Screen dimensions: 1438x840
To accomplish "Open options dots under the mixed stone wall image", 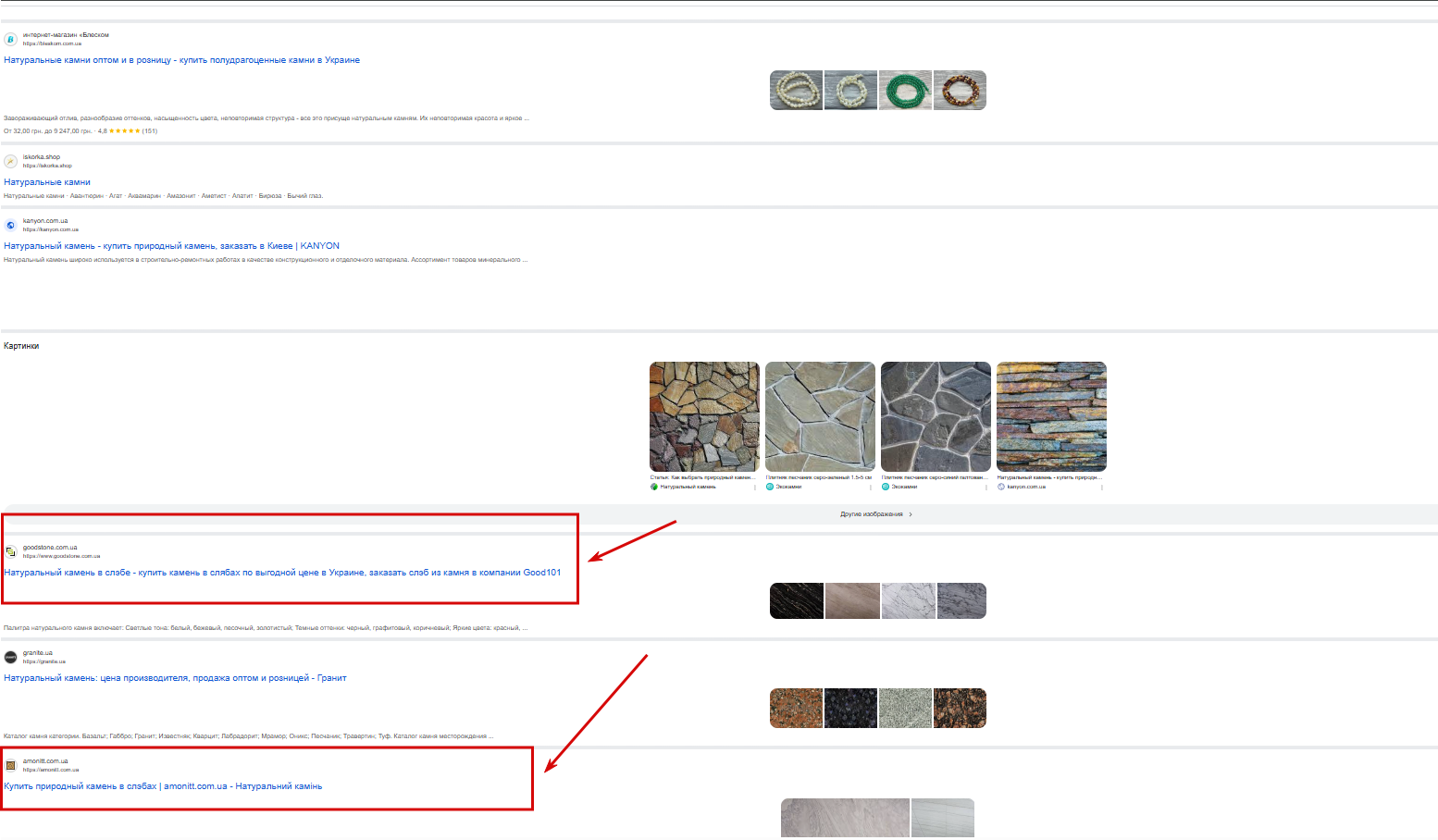I will pos(755,487).
